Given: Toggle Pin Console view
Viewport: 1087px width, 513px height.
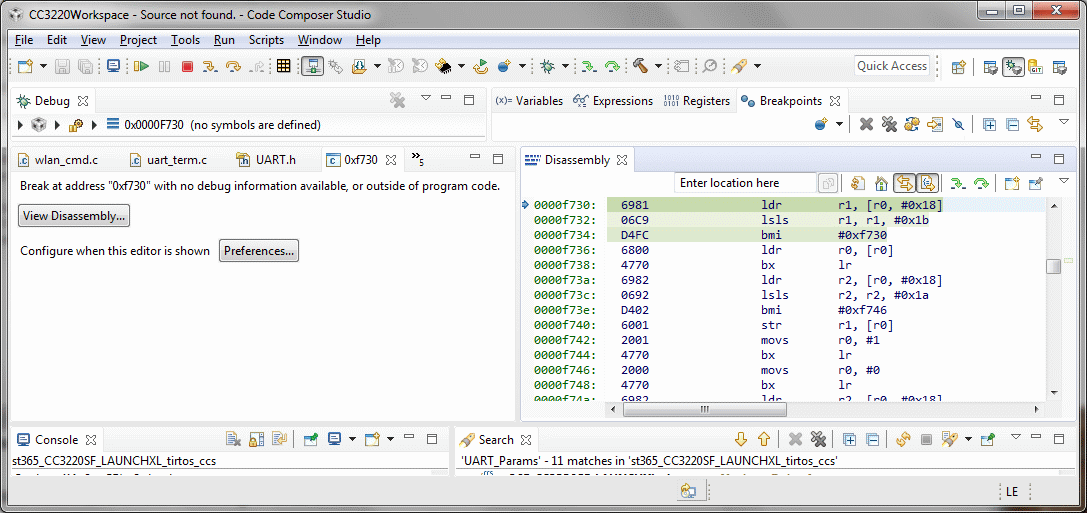Looking at the screenshot, I should click(x=312, y=439).
